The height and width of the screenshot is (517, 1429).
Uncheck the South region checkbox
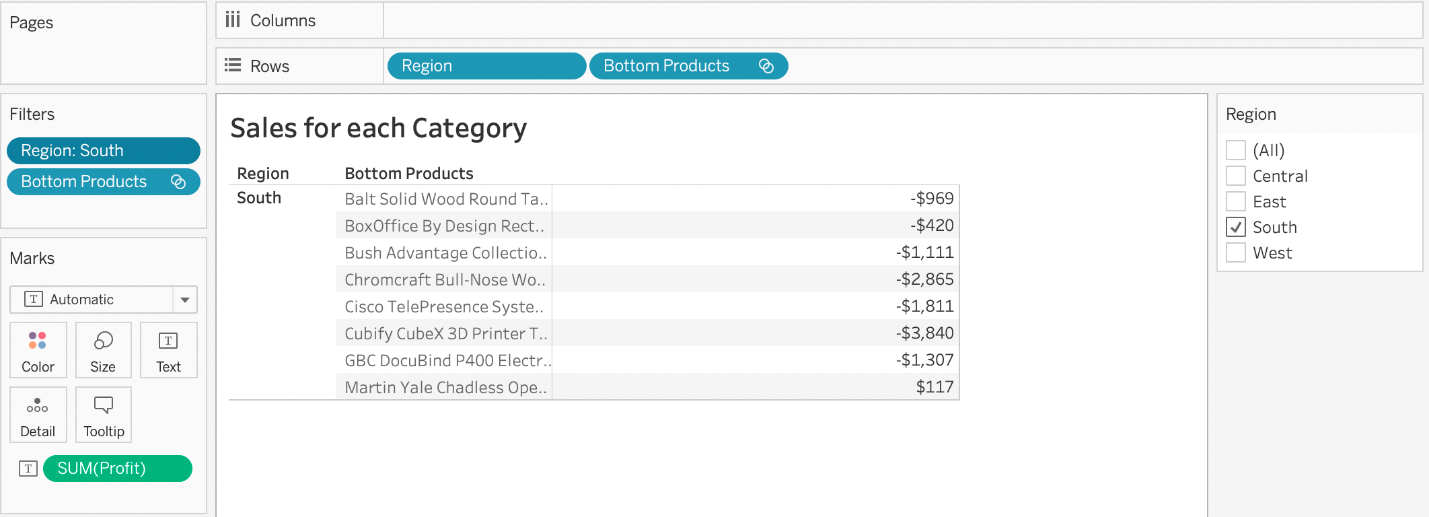1236,227
